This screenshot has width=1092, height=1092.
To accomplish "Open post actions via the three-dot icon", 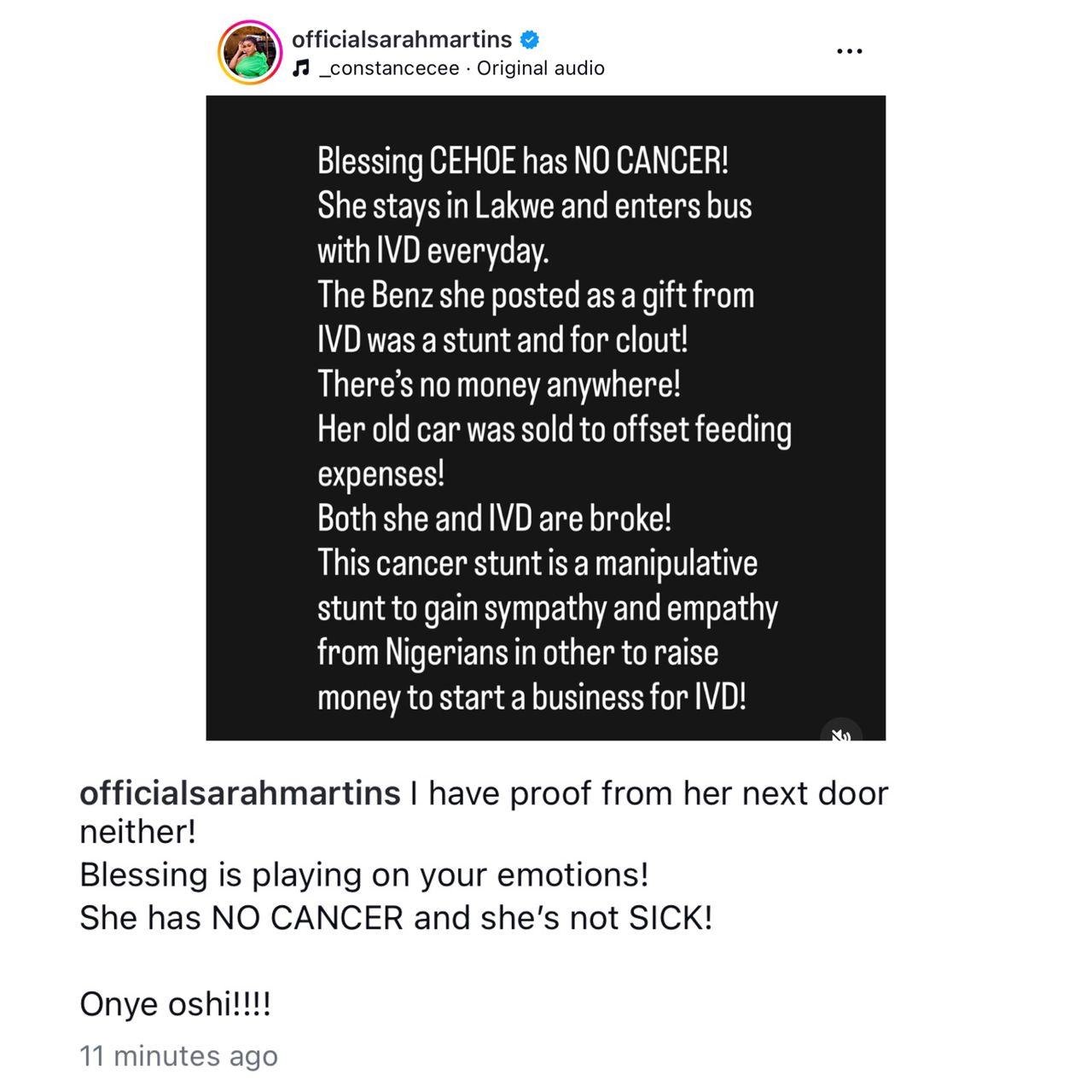I will (x=850, y=50).
